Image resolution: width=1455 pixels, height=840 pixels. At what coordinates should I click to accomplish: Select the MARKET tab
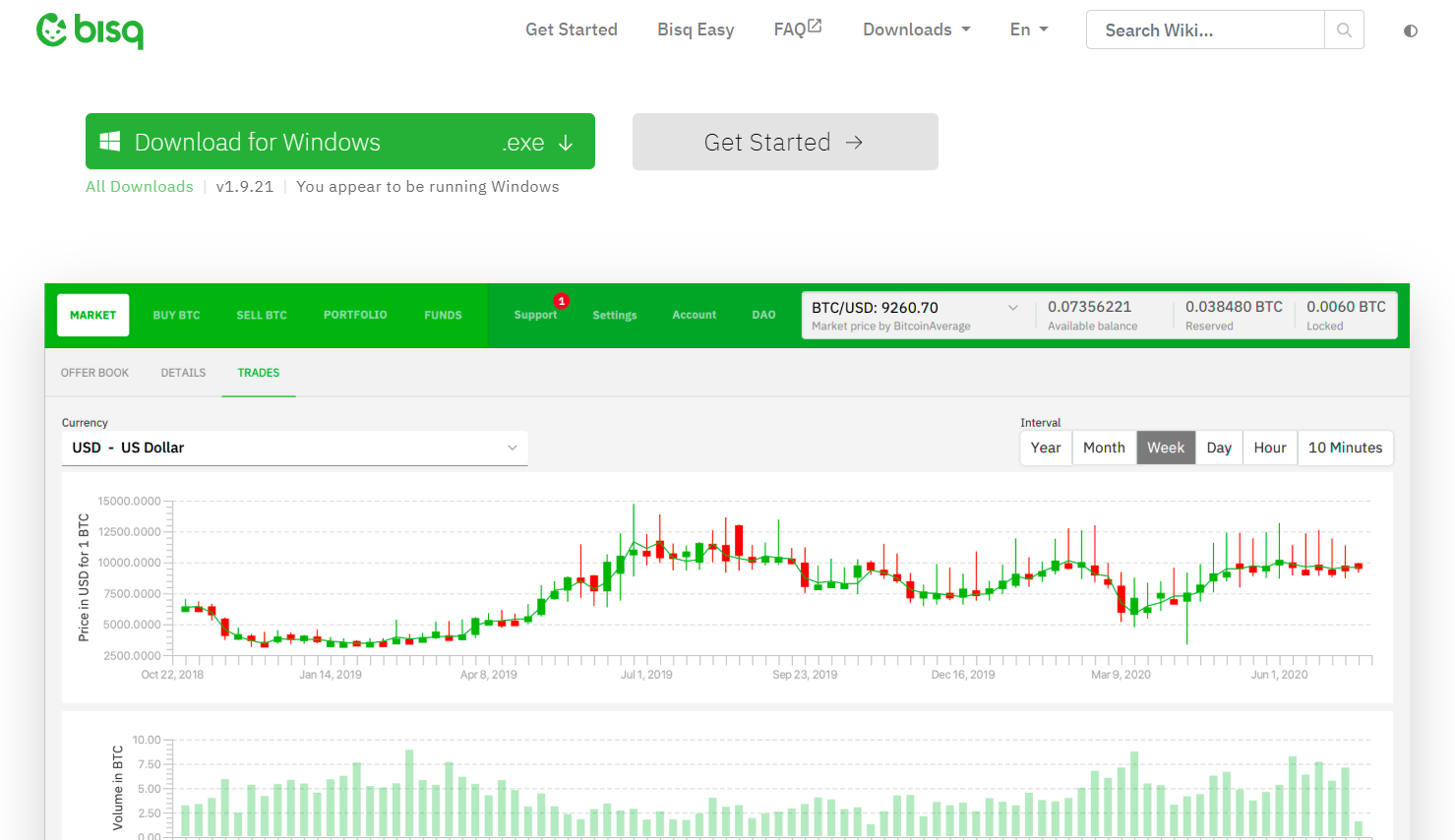[93, 315]
